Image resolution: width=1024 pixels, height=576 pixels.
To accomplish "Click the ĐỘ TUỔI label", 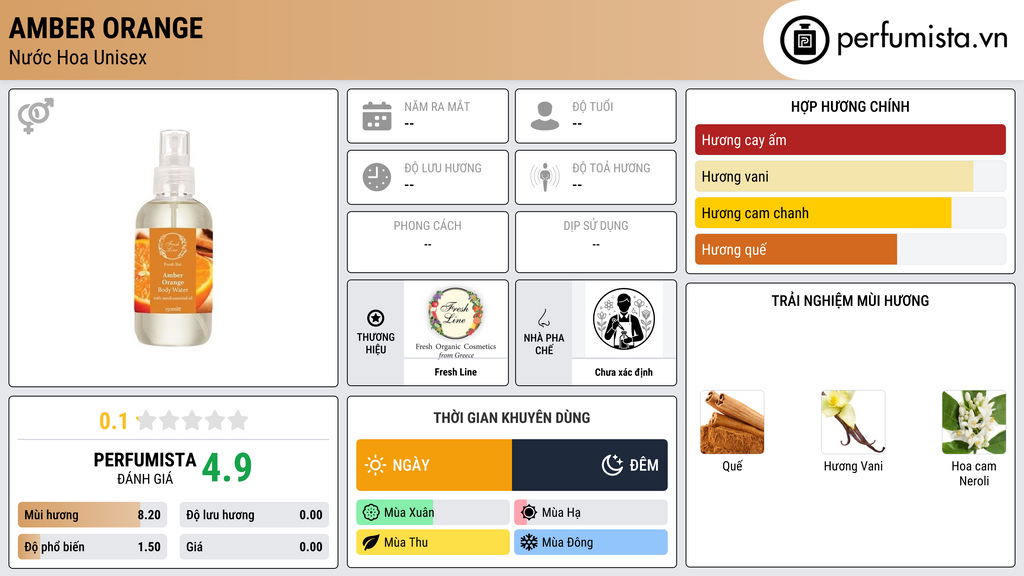I will click(593, 106).
